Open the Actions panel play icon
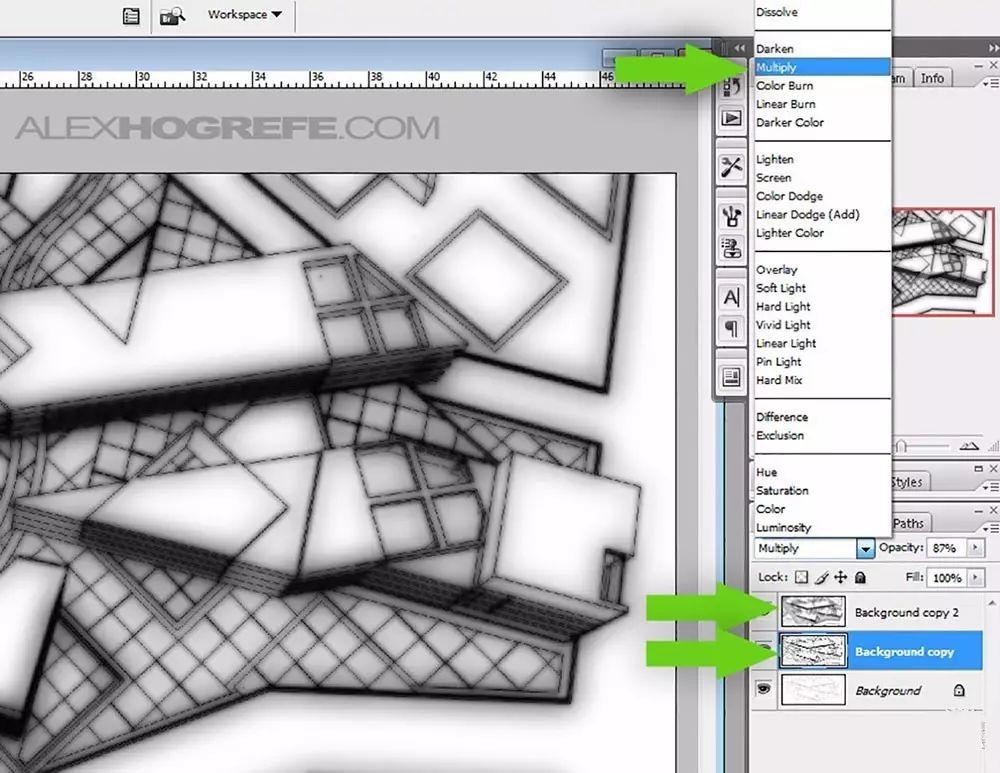 [732, 119]
